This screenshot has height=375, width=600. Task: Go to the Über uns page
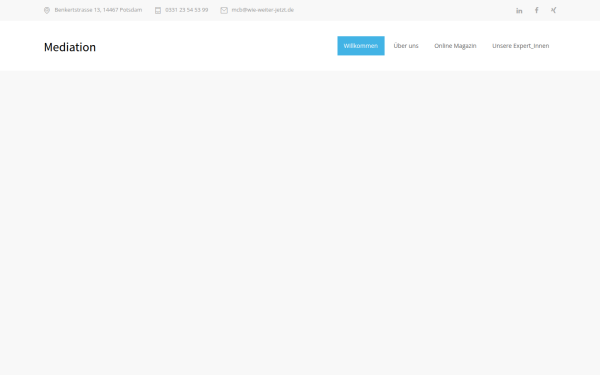[x=406, y=46]
